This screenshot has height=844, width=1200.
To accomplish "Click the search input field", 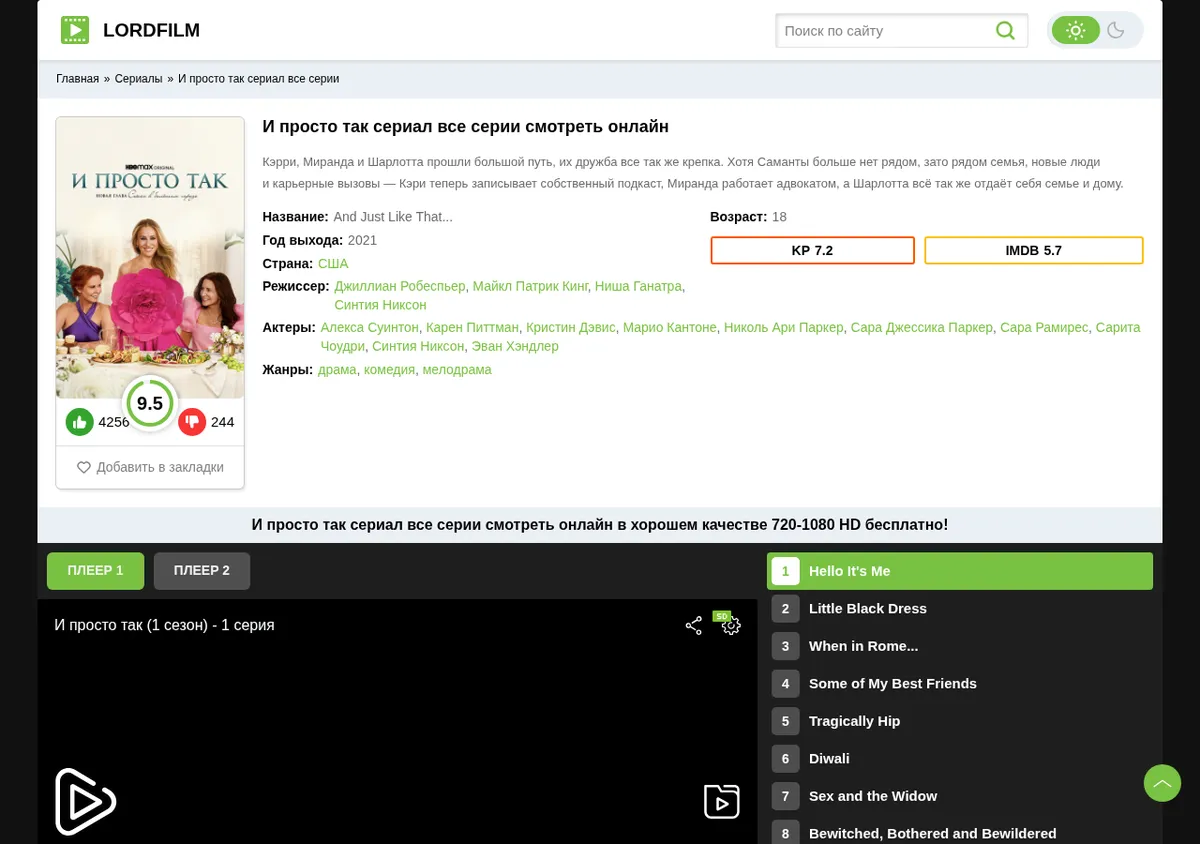I will point(885,31).
